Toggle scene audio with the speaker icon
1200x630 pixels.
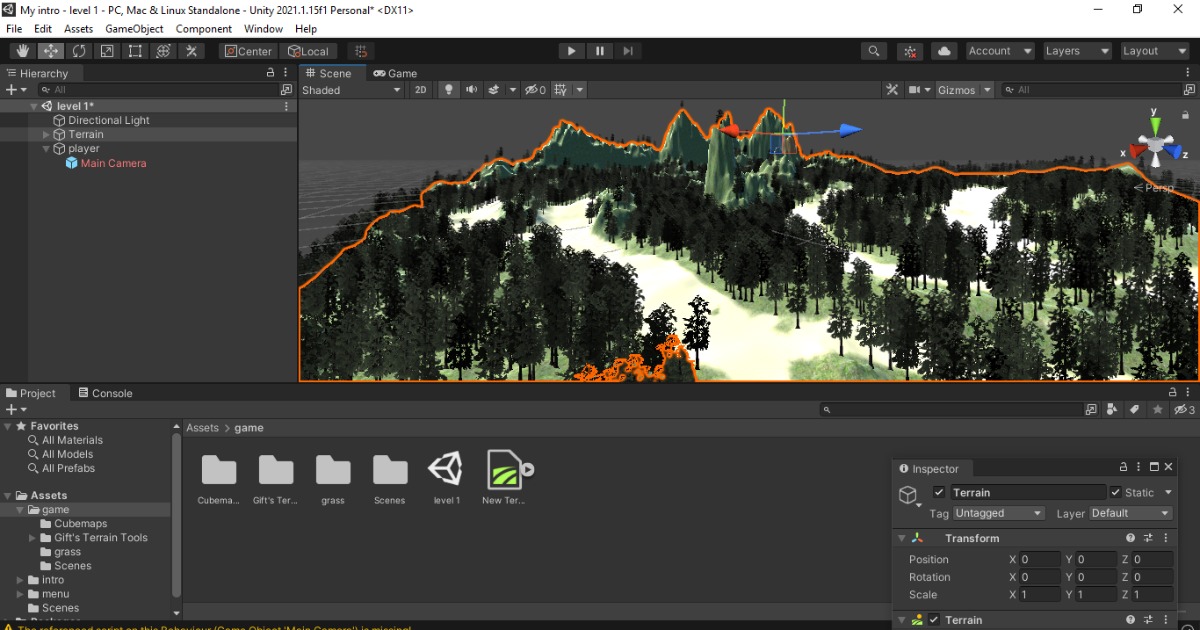[x=471, y=90]
